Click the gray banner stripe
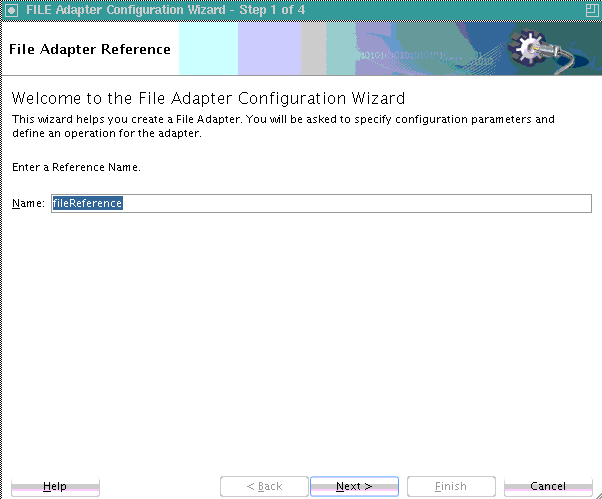The height and width of the screenshot is (499, 602). tap(313, 48)
